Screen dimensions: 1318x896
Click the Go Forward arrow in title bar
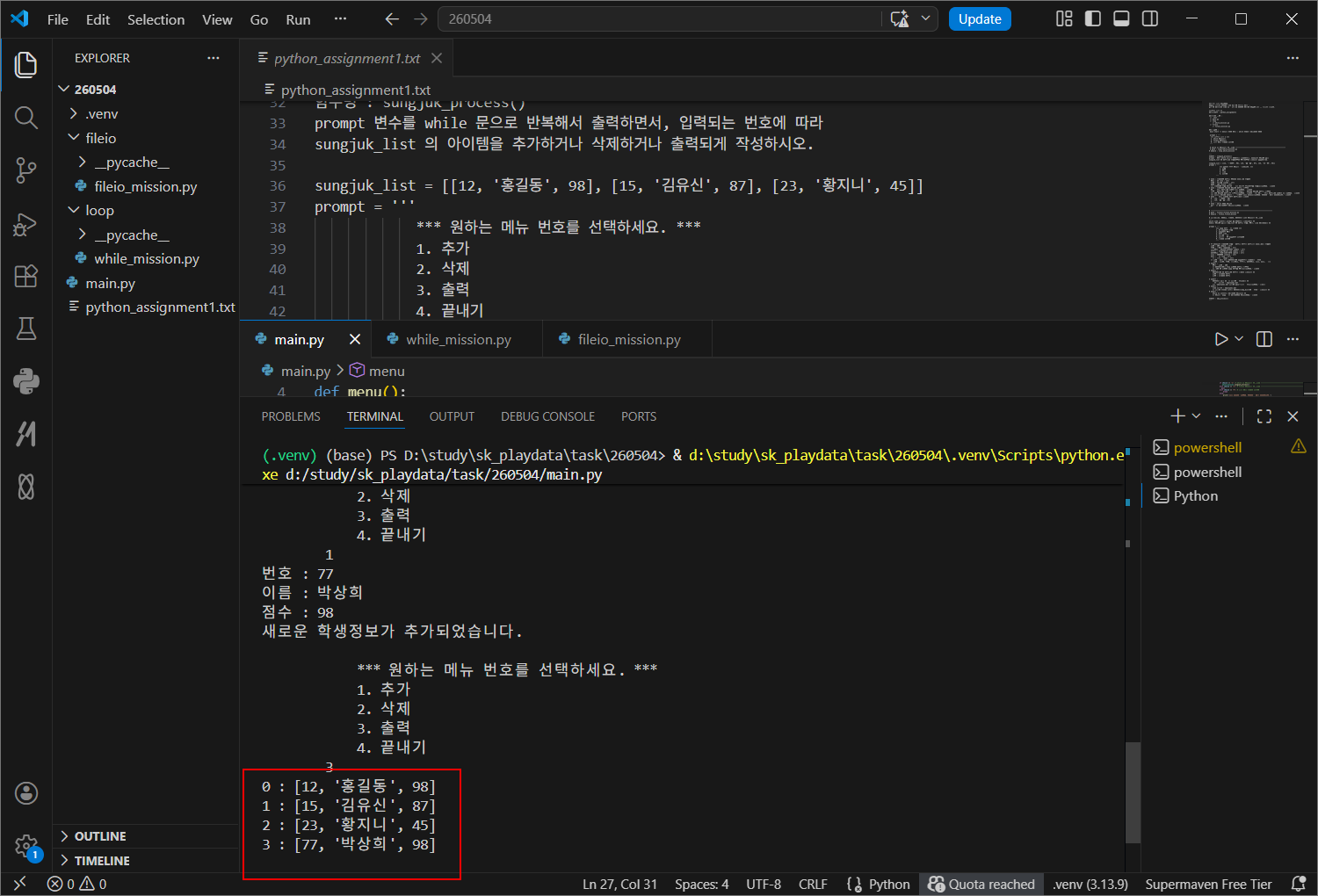pyautogui.click(x=421, y=19)
